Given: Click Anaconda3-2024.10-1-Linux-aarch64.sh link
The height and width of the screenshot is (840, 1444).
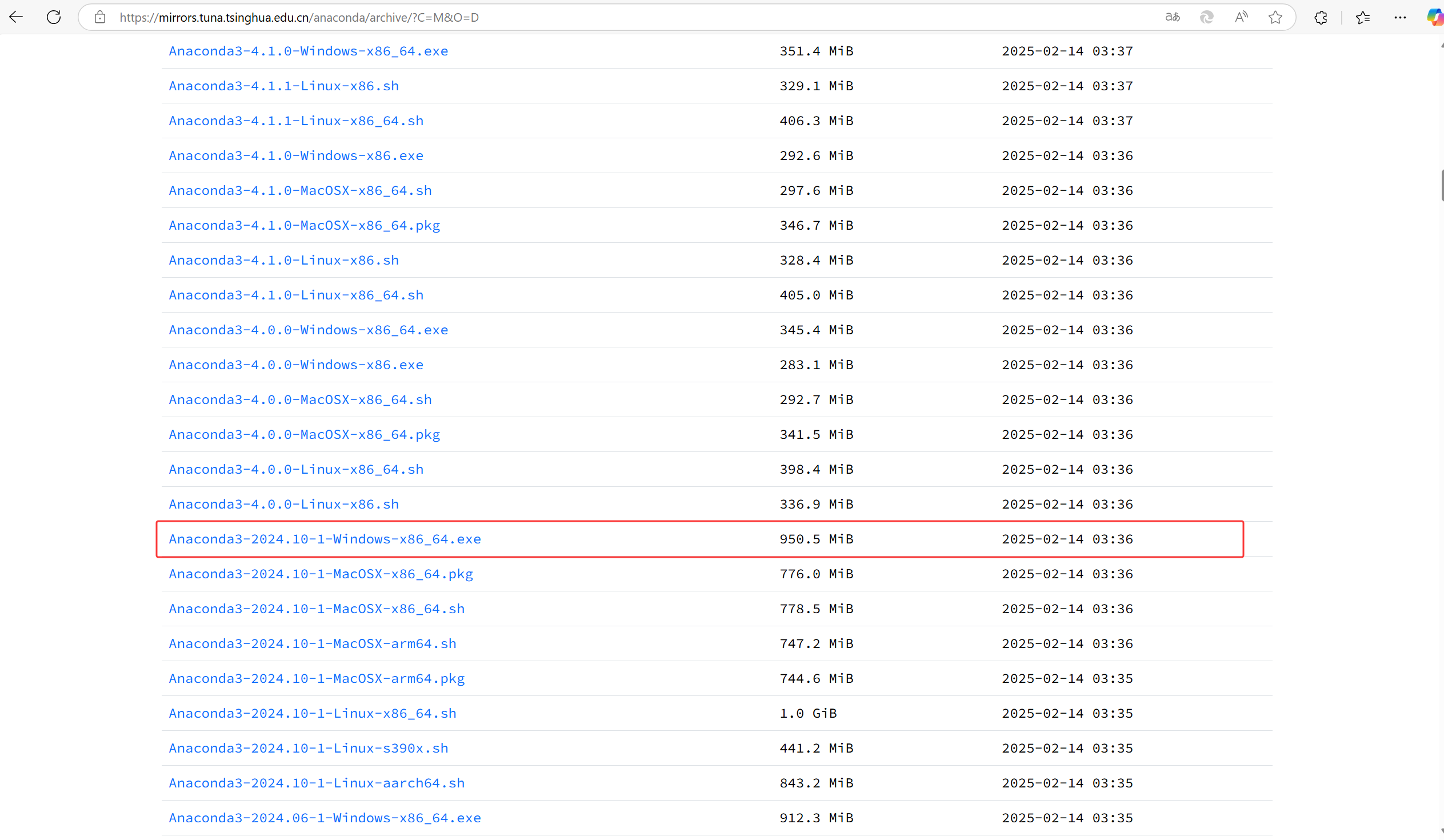Looking at the screenshot, I should 317,783.
